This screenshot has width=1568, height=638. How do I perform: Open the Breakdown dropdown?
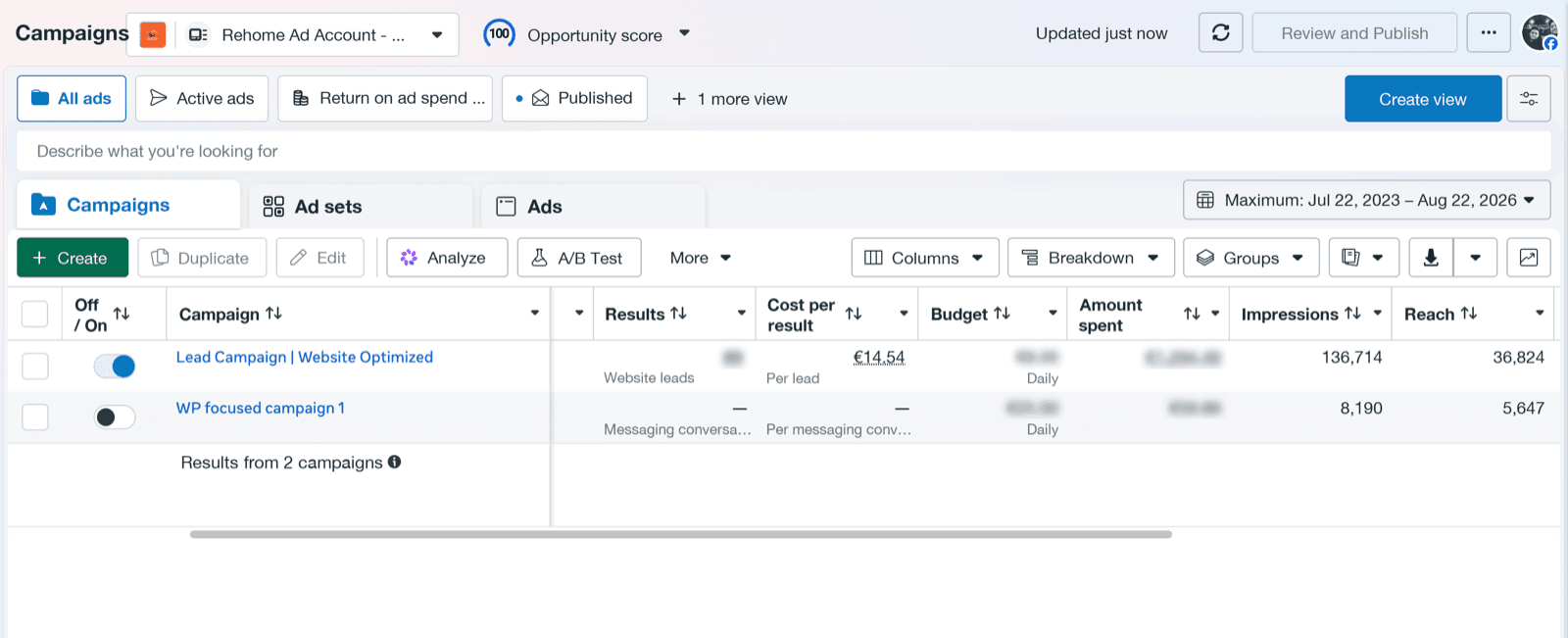pyautogui.click(x=1090, y=258)
